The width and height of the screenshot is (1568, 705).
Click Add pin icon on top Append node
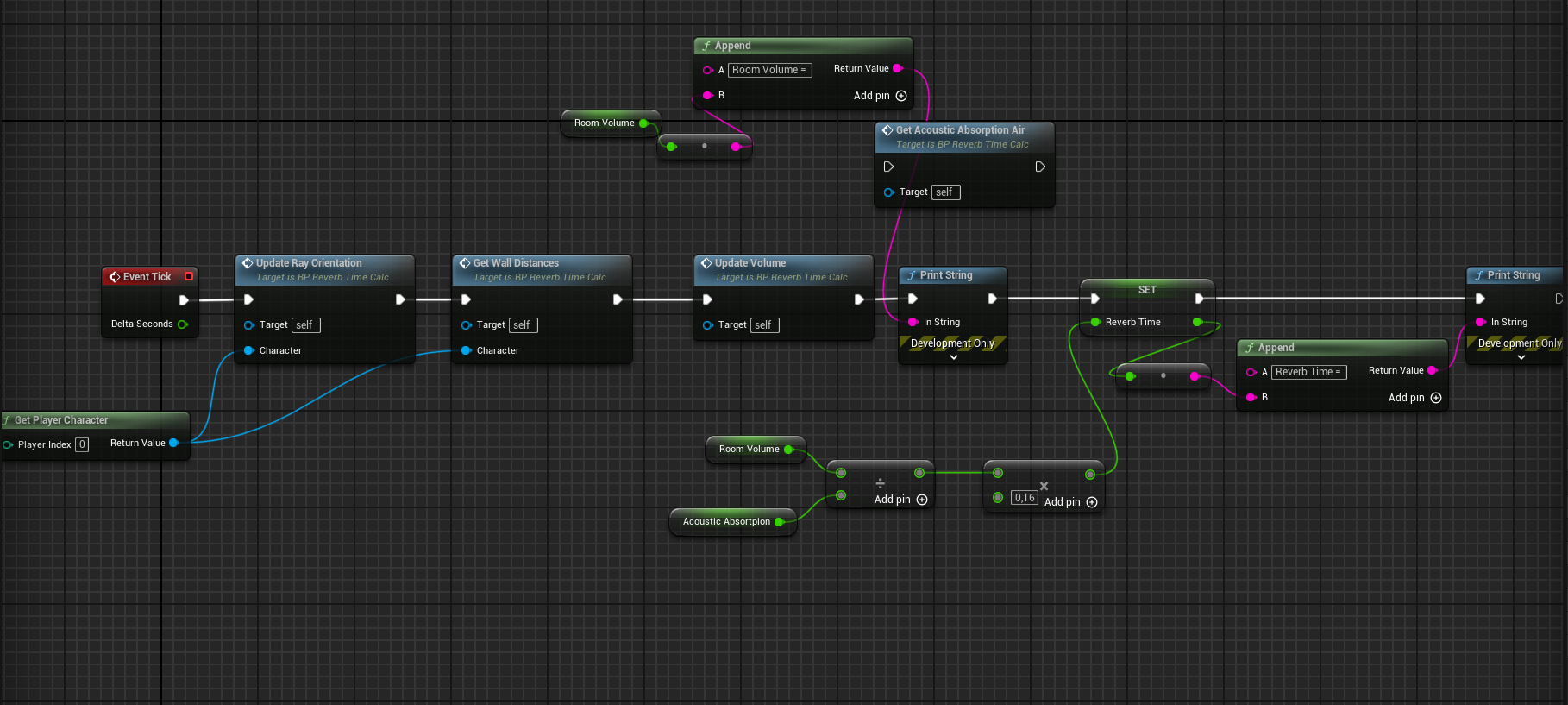(x=901, y=96)
